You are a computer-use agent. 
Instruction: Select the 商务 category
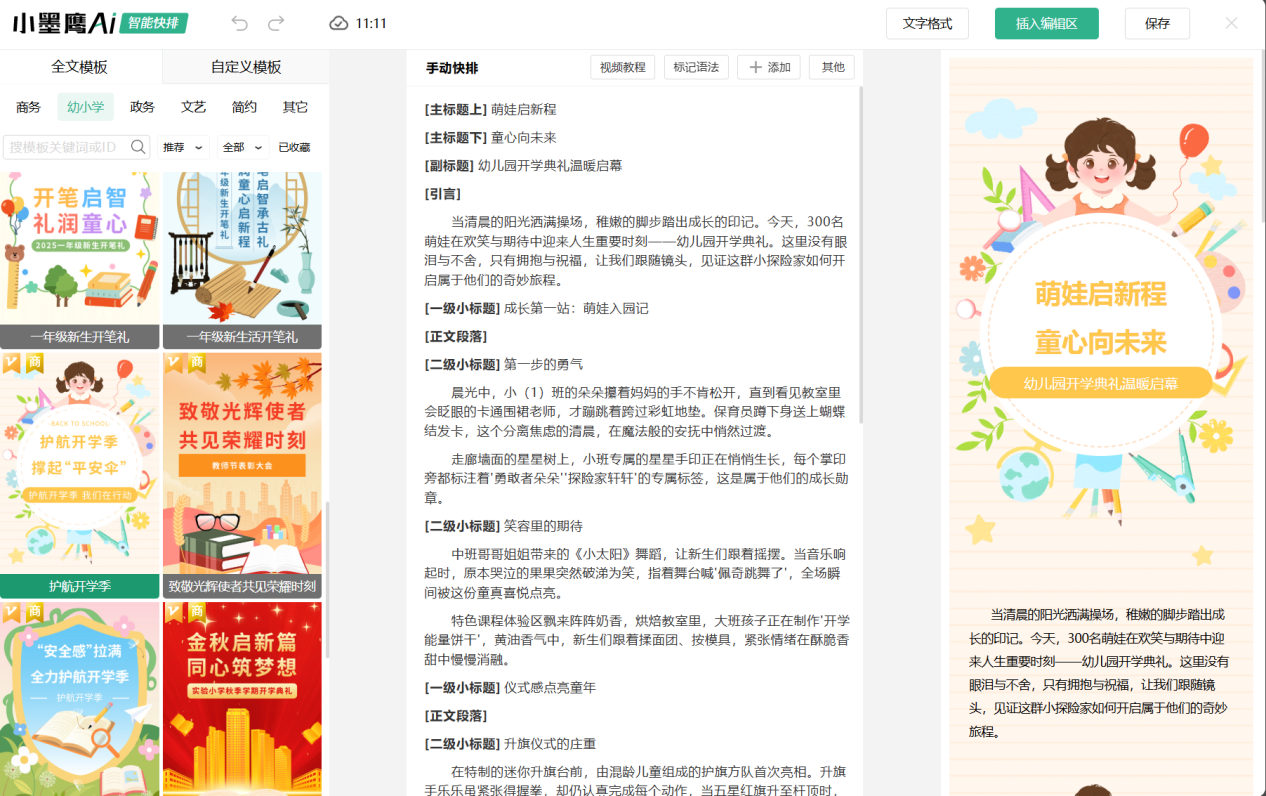pyautogui.click(x=28, y=107)
